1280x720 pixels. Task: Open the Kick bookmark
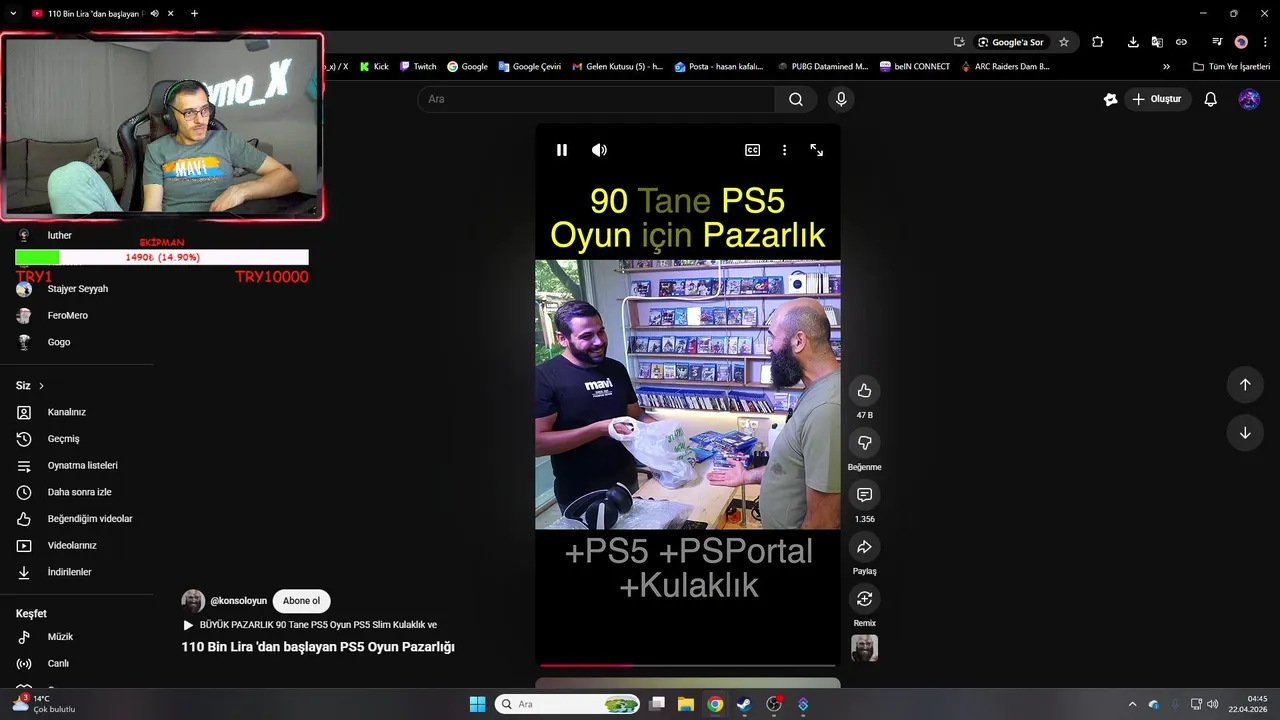click(374, 67)
